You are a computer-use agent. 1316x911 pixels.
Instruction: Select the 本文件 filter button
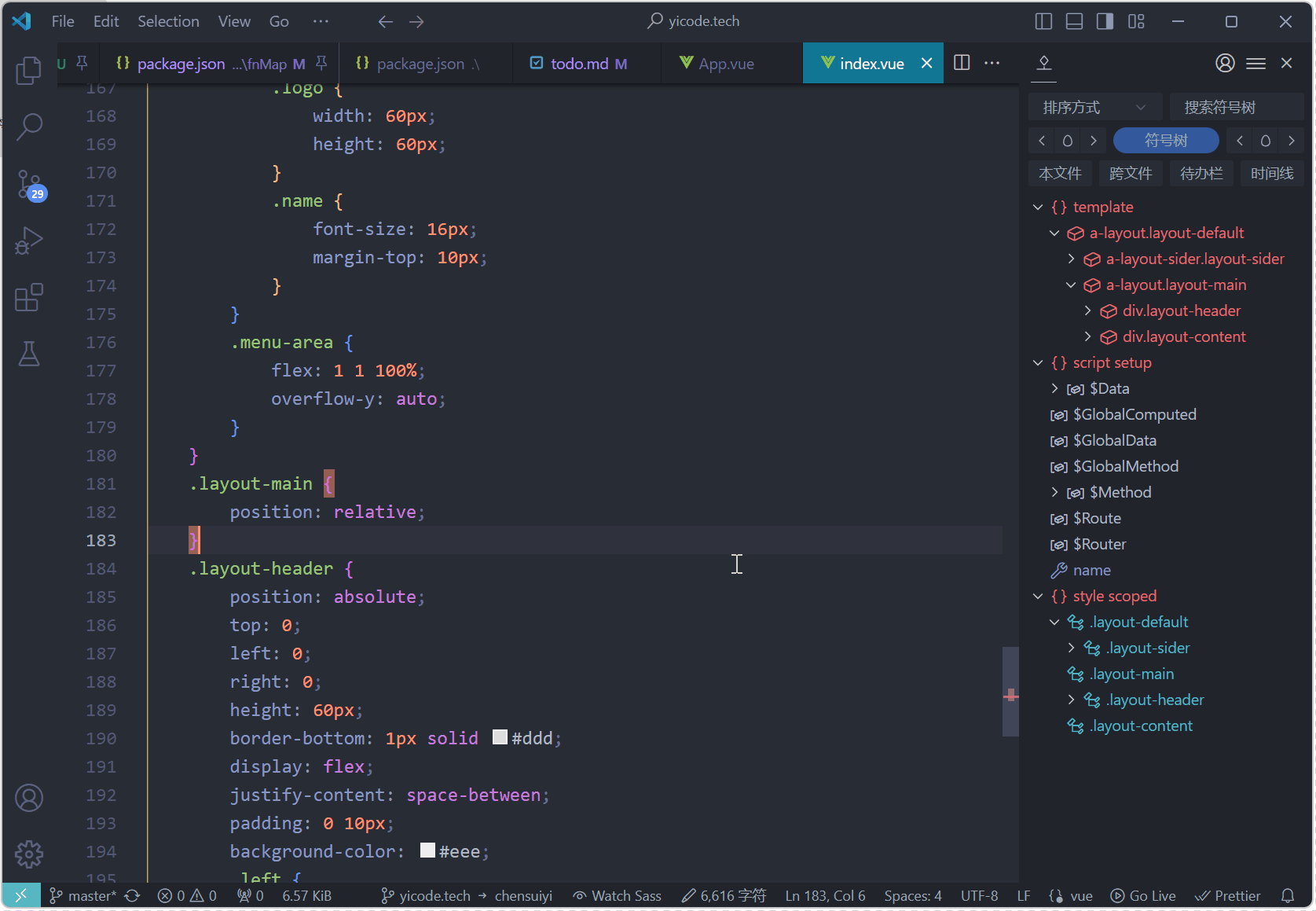1060,174
